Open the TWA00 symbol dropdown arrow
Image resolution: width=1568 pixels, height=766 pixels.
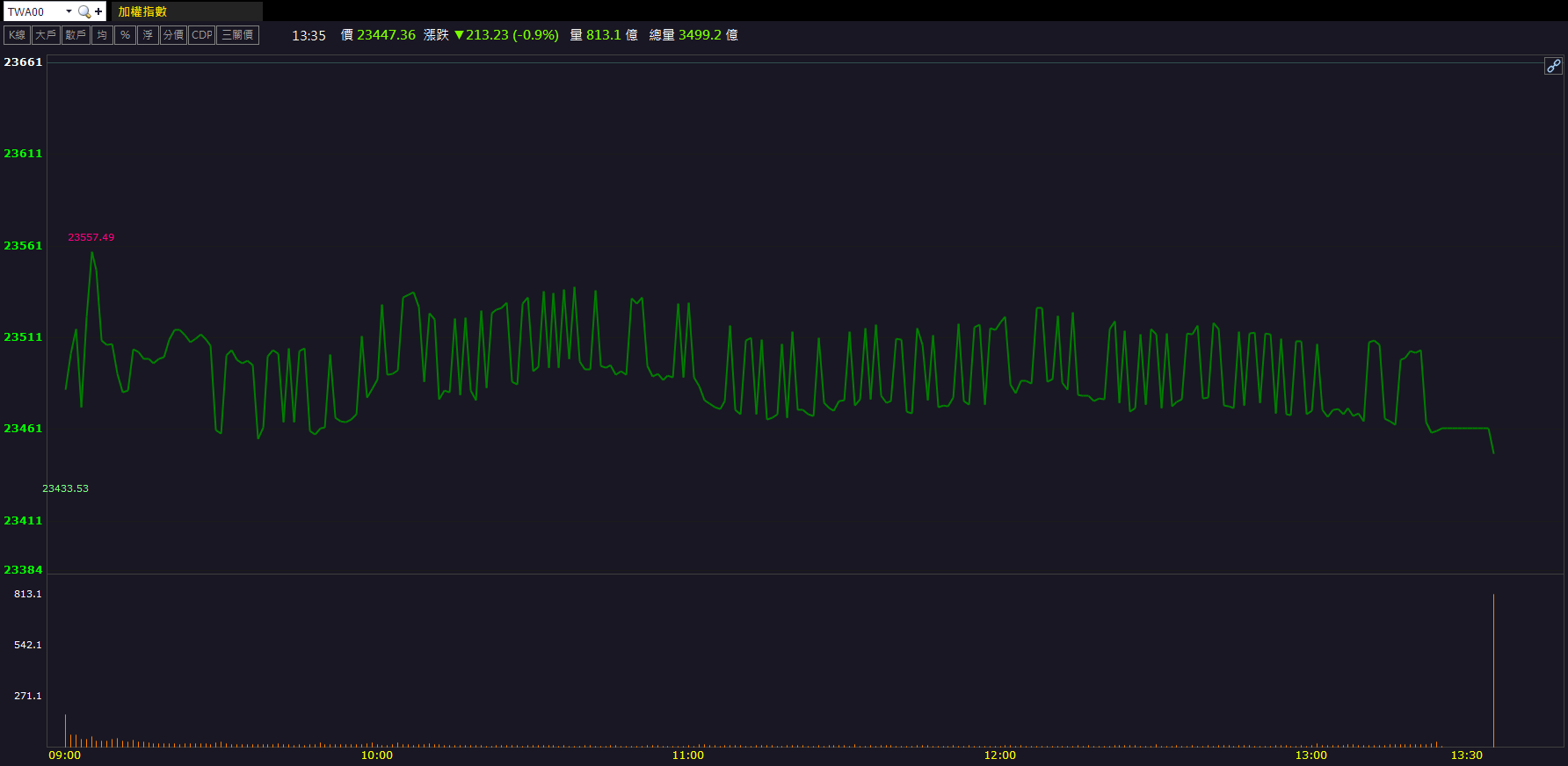(x=69, y=11)
